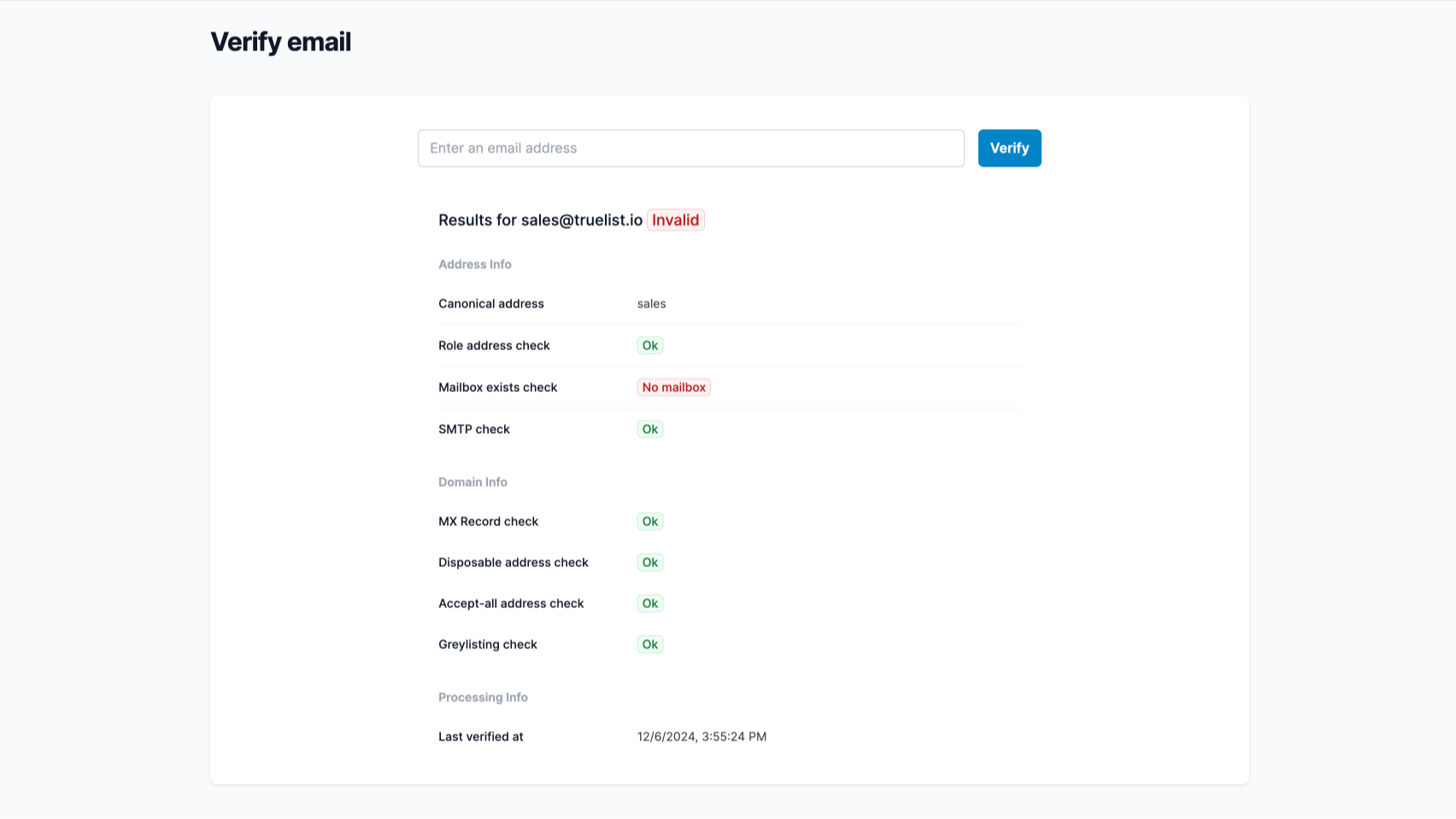Click the No mailbox badge
The image size is (1456, 819).
coord(673,388)
